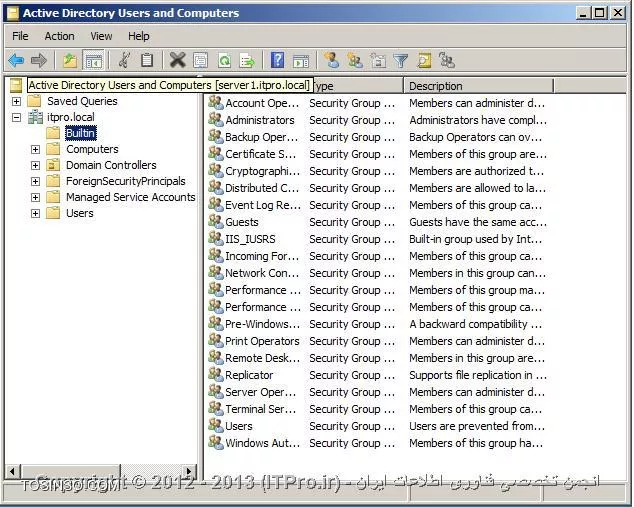This screenshot has height=507, width=634.
Task: Sort by the Description column header
Action: (478, 86)
